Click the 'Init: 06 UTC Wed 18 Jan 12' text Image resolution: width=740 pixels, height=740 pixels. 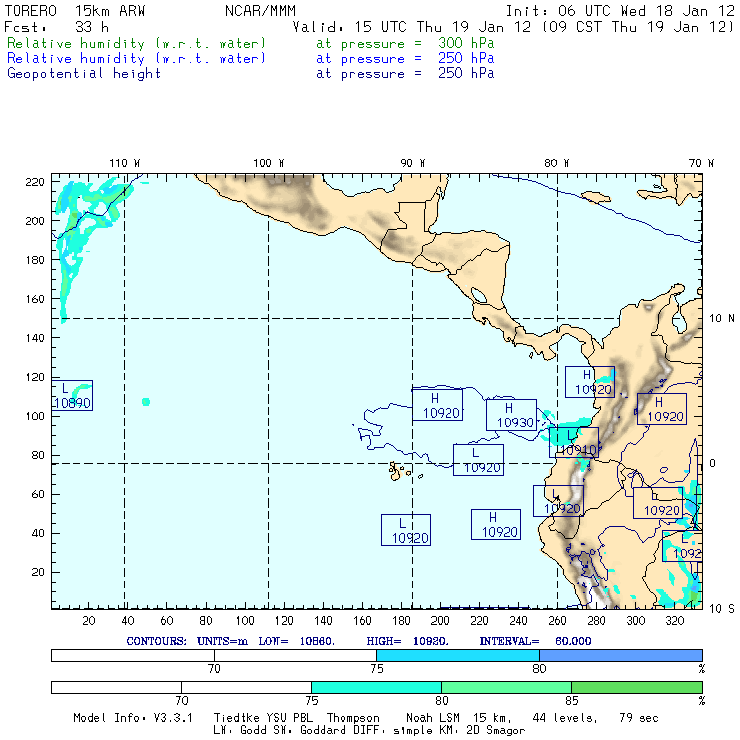[620, 11]
